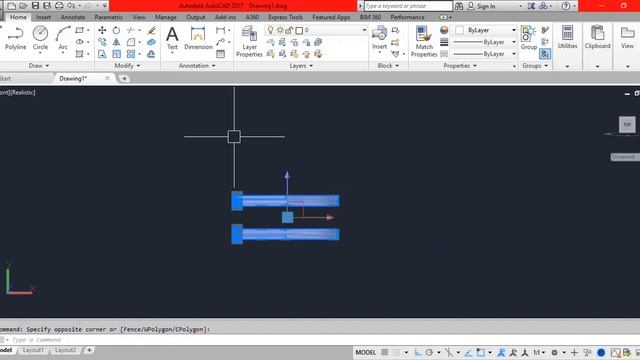Viewport: 640px width, 360px height.
Task: Switch to Layout1 tab
Action: 33,350
